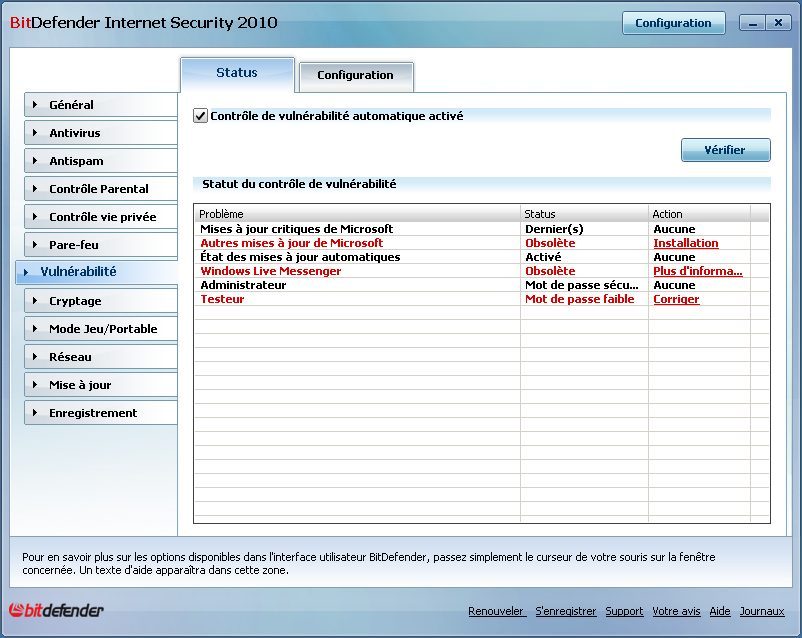Screen dimensions: 802x638
Task: Select the Windows Live Messenger row
Action: (x=481, y=271)
